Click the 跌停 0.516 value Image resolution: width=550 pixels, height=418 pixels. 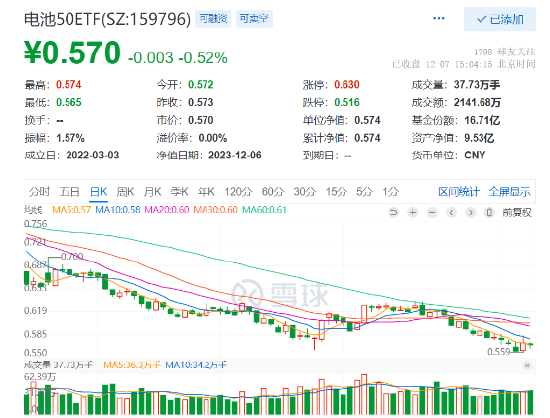click(347, 102)
